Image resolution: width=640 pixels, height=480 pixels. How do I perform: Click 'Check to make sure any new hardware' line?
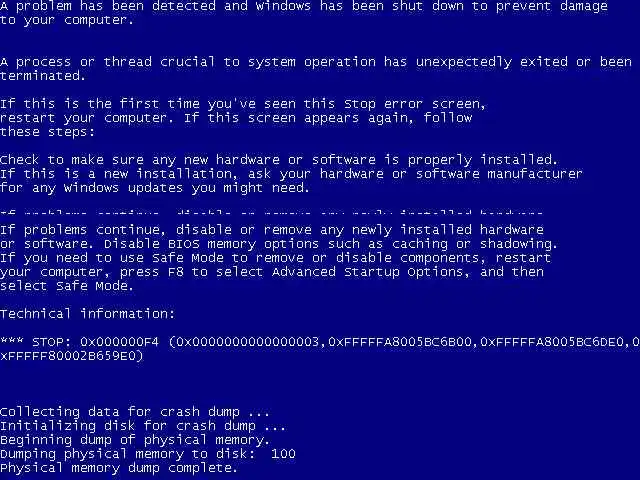click(x=279, y=160)
